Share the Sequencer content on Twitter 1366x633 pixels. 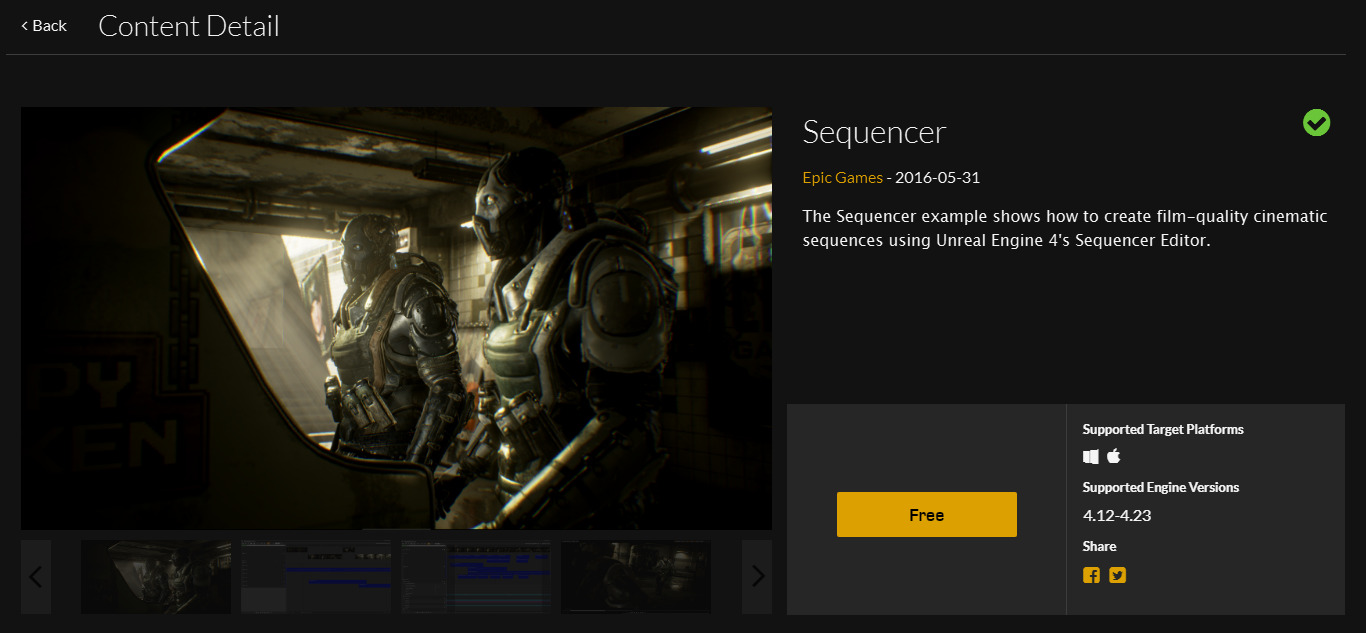pos(1117,575)
